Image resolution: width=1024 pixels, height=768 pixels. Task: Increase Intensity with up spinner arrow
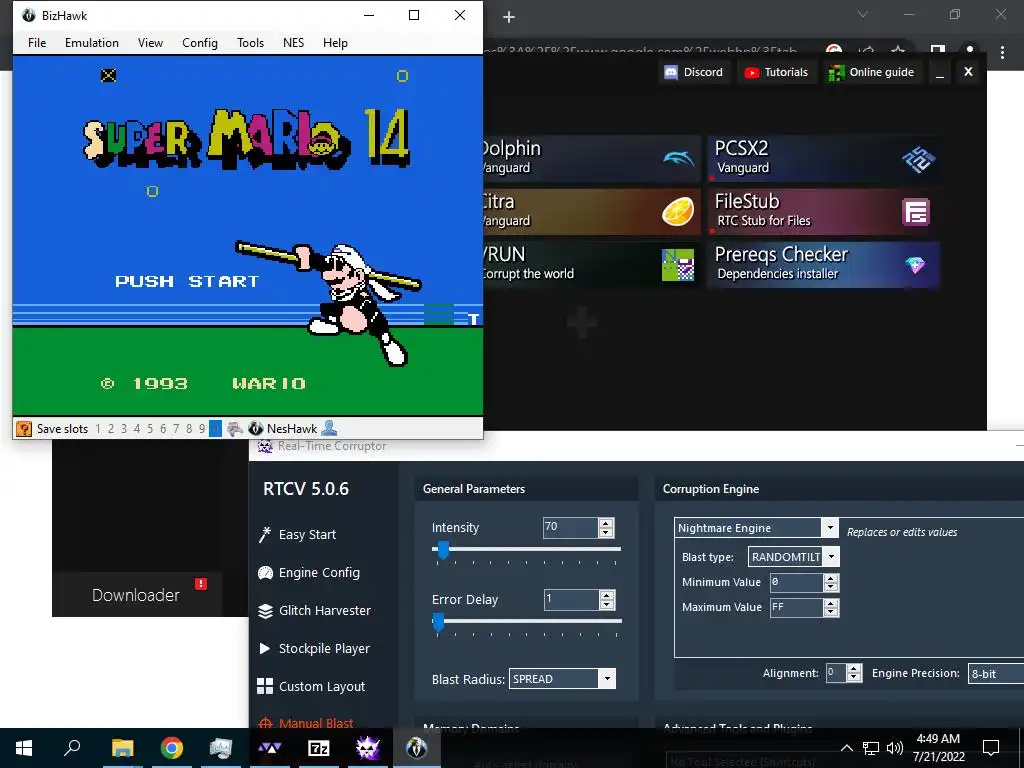click(607, 523)
